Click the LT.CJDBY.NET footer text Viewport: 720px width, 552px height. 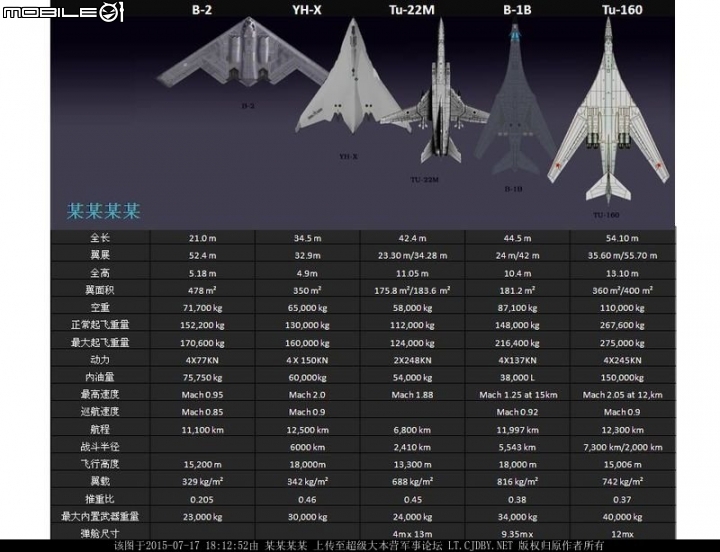coord(480,546)
